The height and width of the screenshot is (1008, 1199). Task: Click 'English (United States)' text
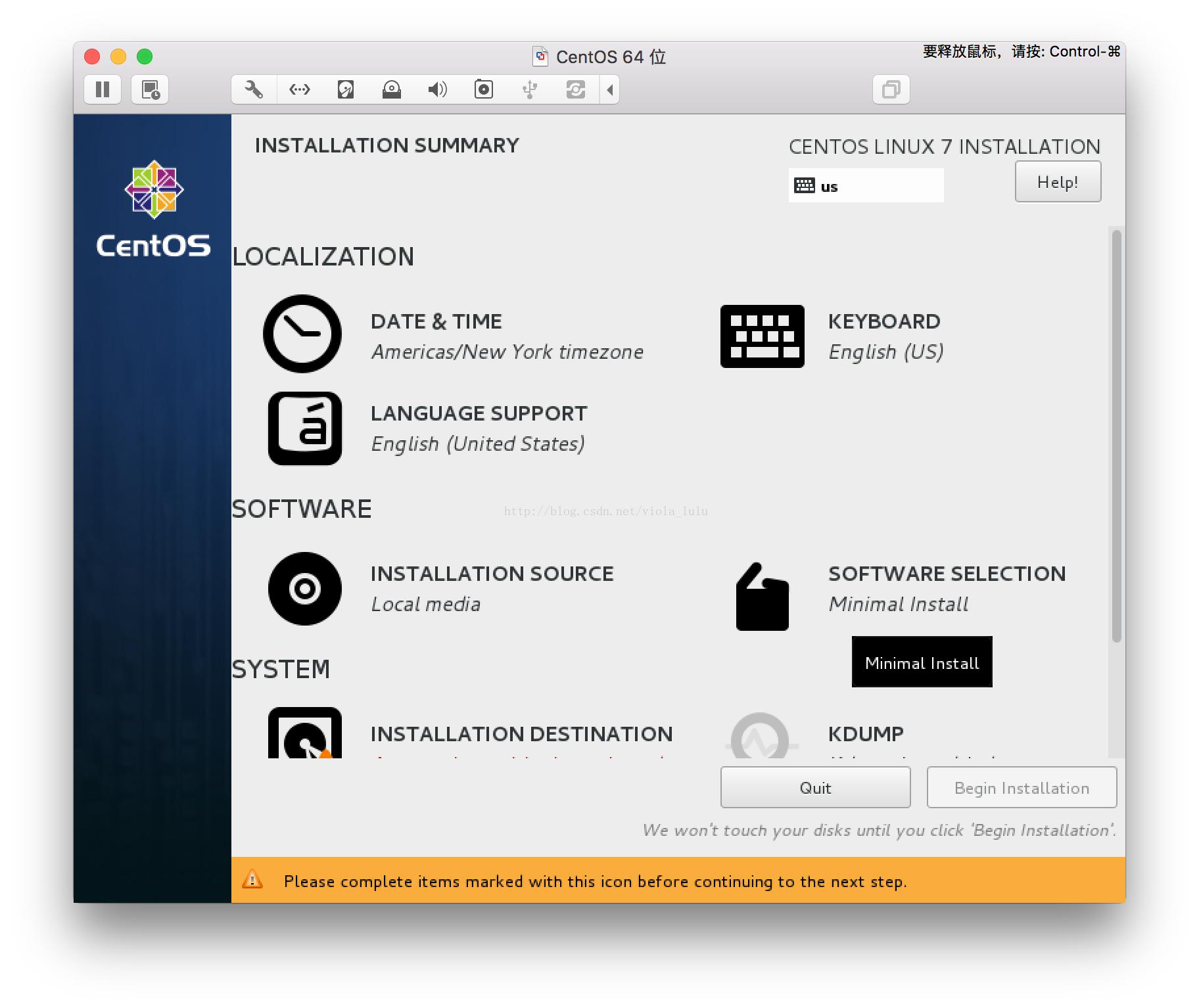[x=478, y=444]
